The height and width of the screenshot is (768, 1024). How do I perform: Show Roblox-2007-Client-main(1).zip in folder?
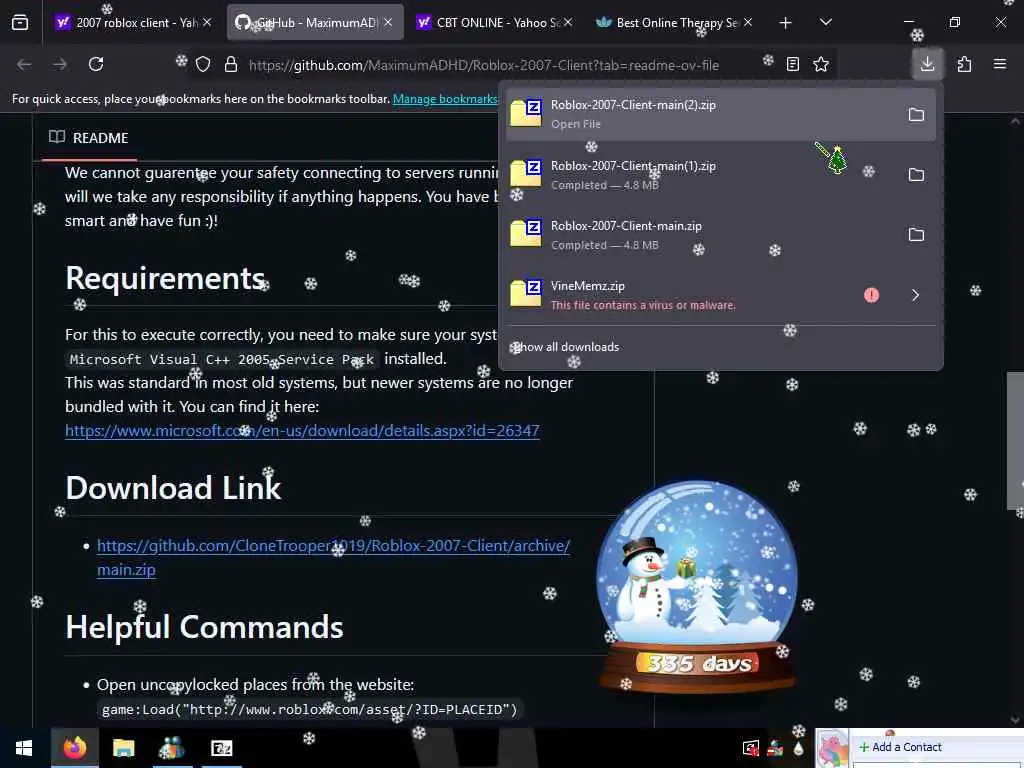point(916,175)
